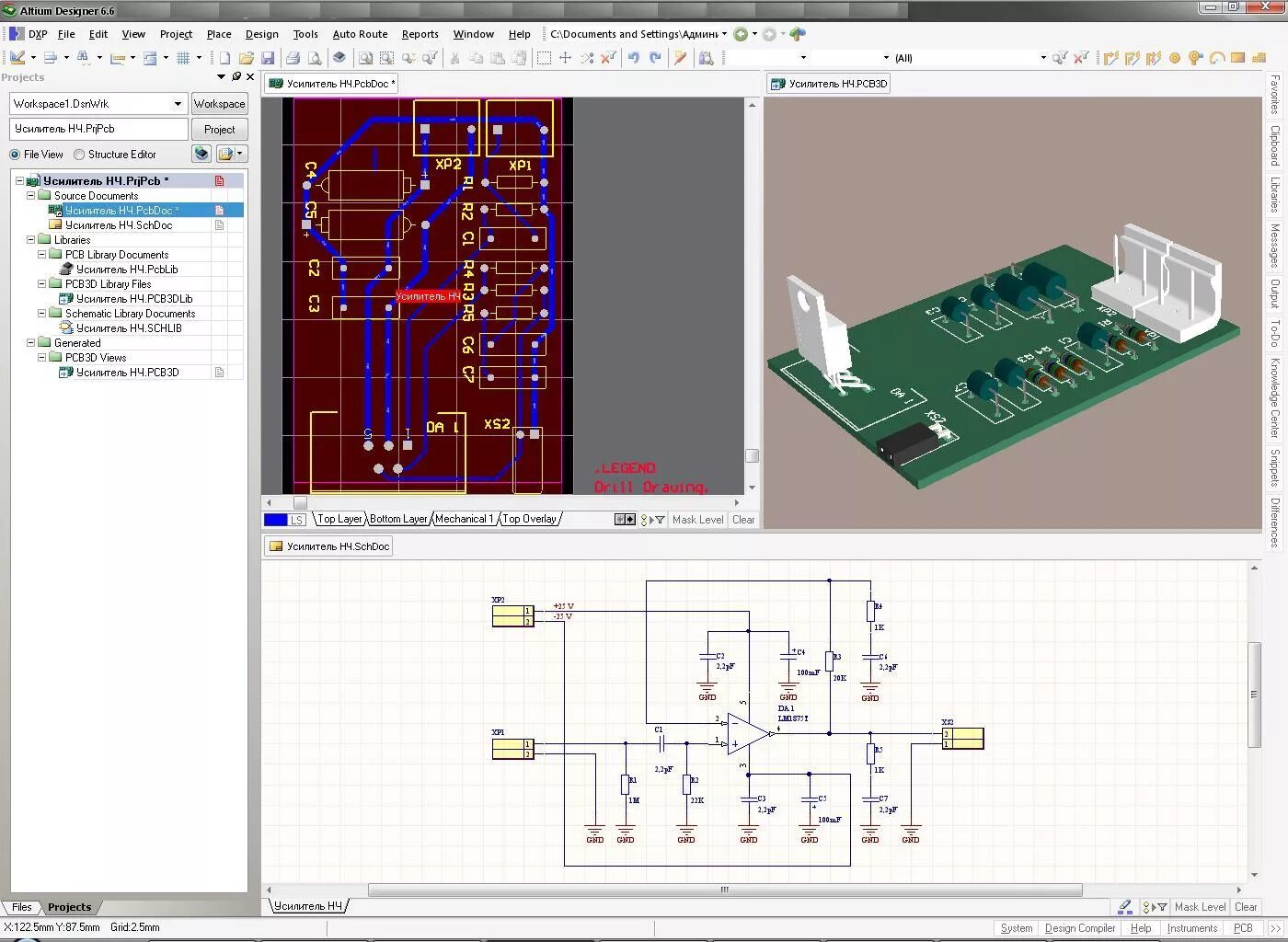Collapse the Generated folder
Screen dimensions: 1288x942
pyautogui.click(x=30, y=343)
